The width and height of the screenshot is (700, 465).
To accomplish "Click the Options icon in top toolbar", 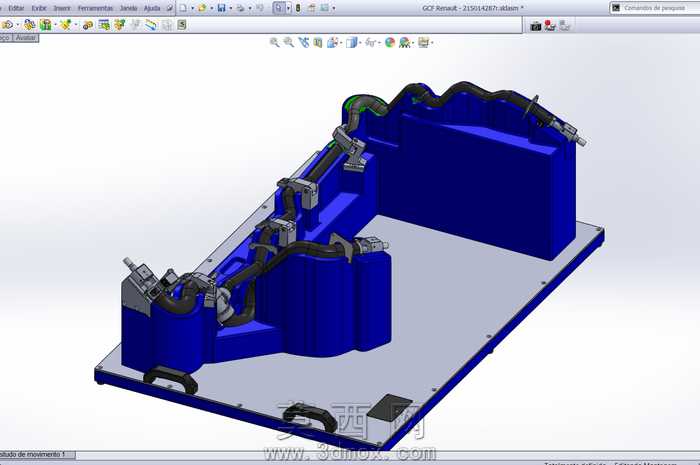I will [325, 8].
